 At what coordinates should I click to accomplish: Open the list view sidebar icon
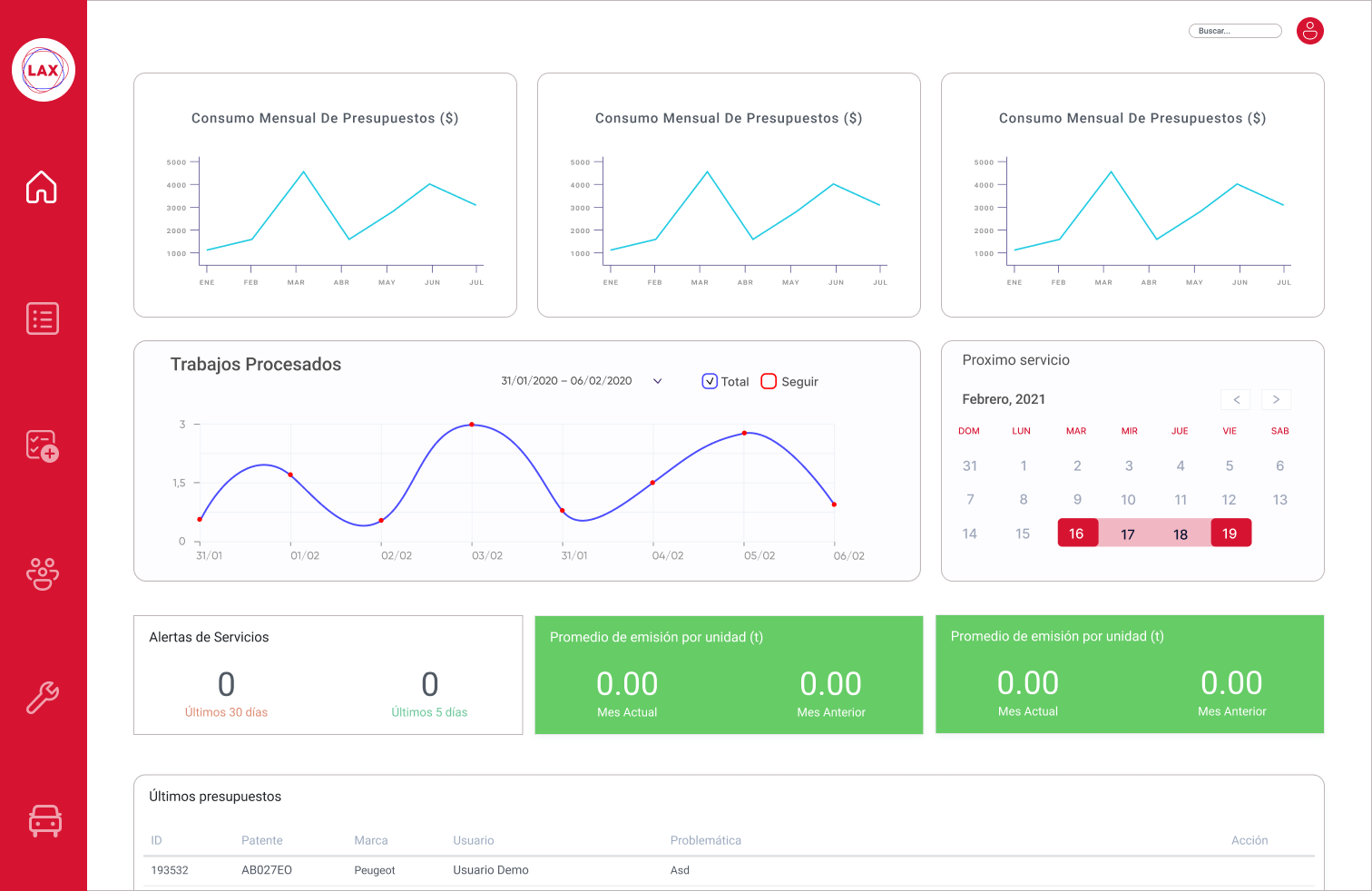point(43,318)
